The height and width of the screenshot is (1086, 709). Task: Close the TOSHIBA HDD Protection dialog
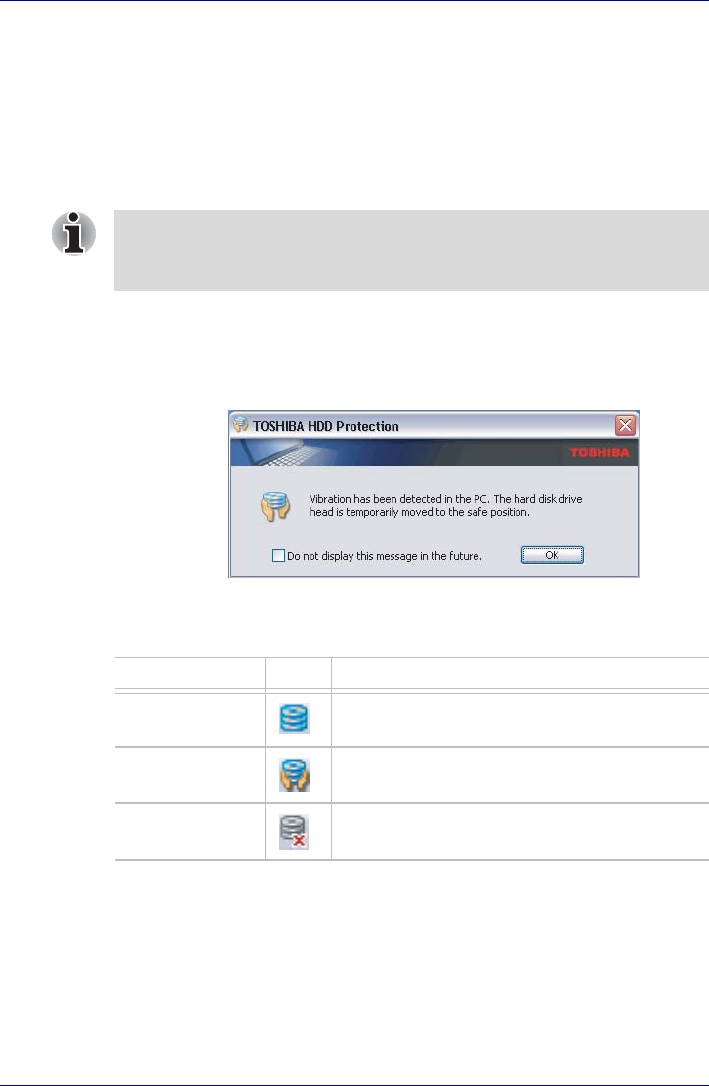[x=625, y=425]
